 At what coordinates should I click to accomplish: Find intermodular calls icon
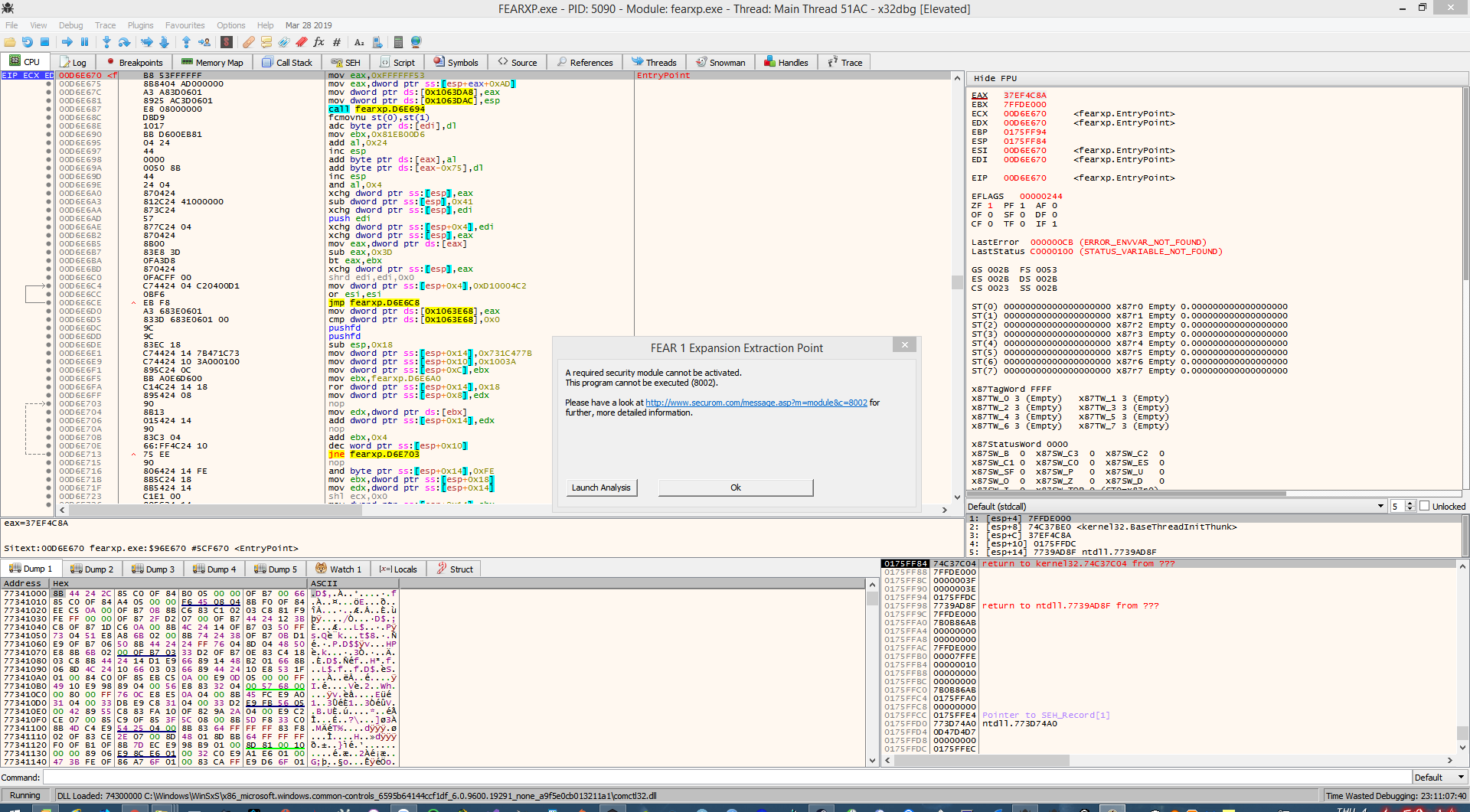click(x=377, y=42)
